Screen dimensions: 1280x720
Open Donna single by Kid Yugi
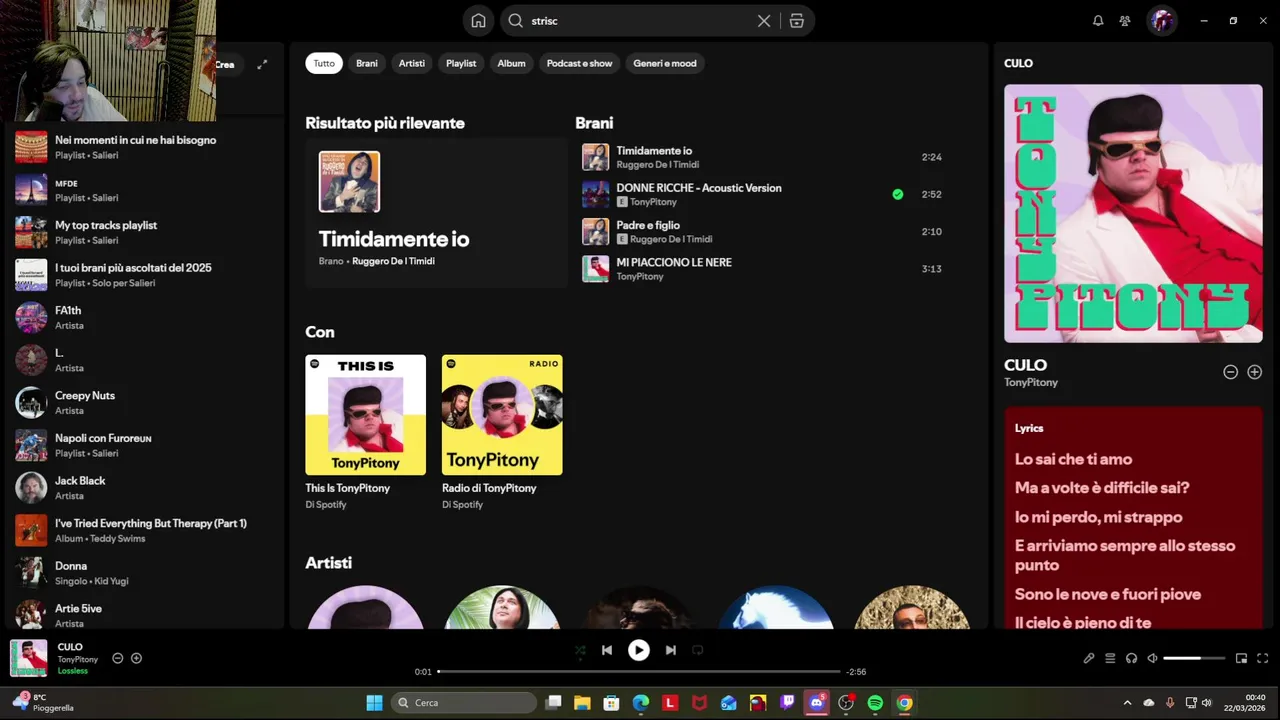(x=145, y=572)
